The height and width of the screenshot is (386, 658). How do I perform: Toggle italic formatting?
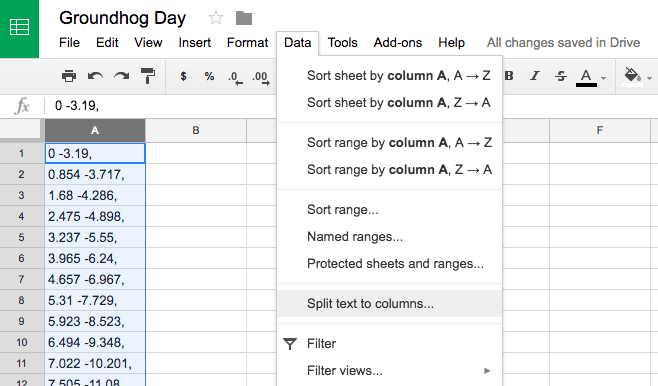tap(535, 76)
